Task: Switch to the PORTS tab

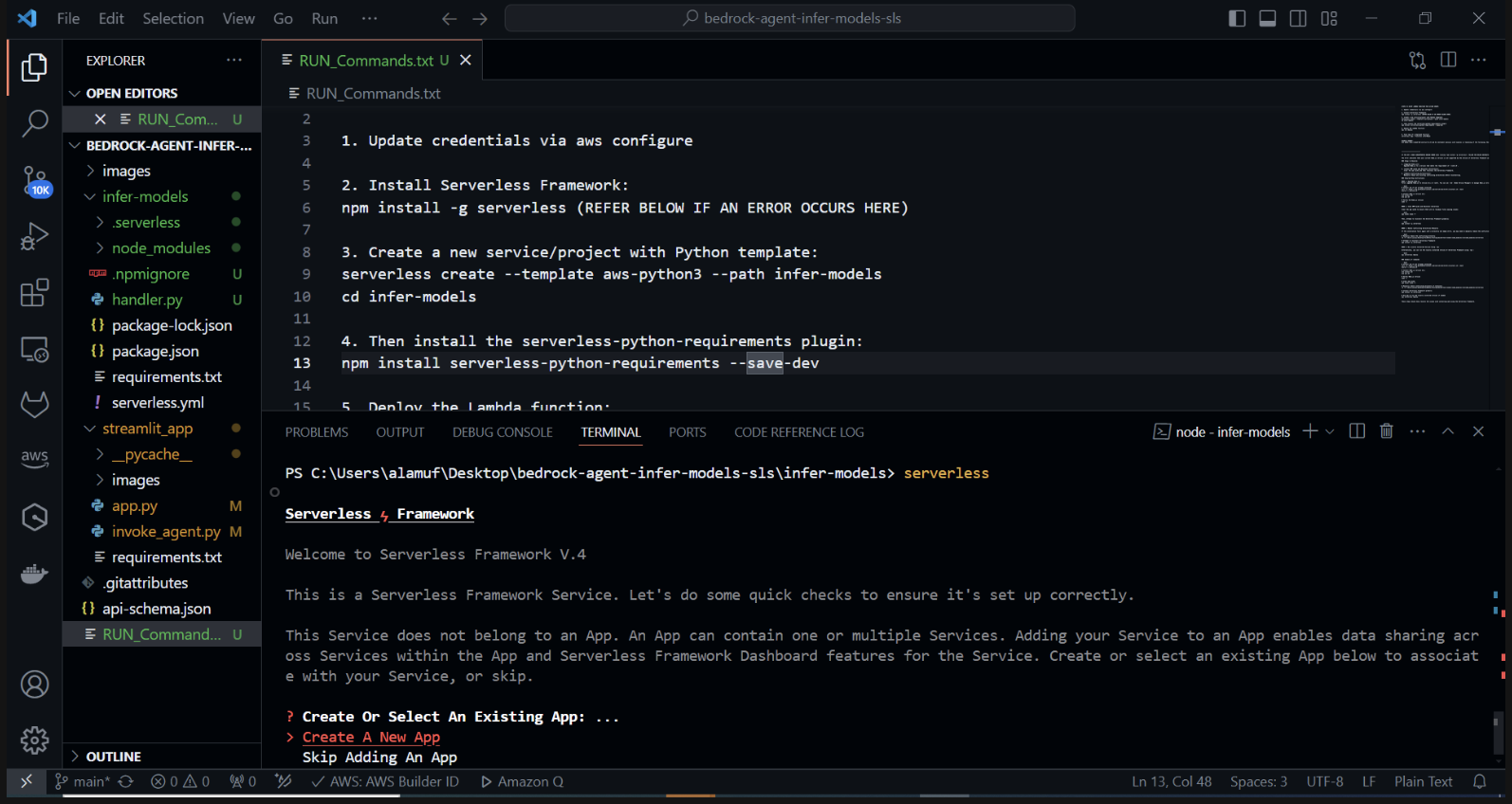Action: (688, 432)
